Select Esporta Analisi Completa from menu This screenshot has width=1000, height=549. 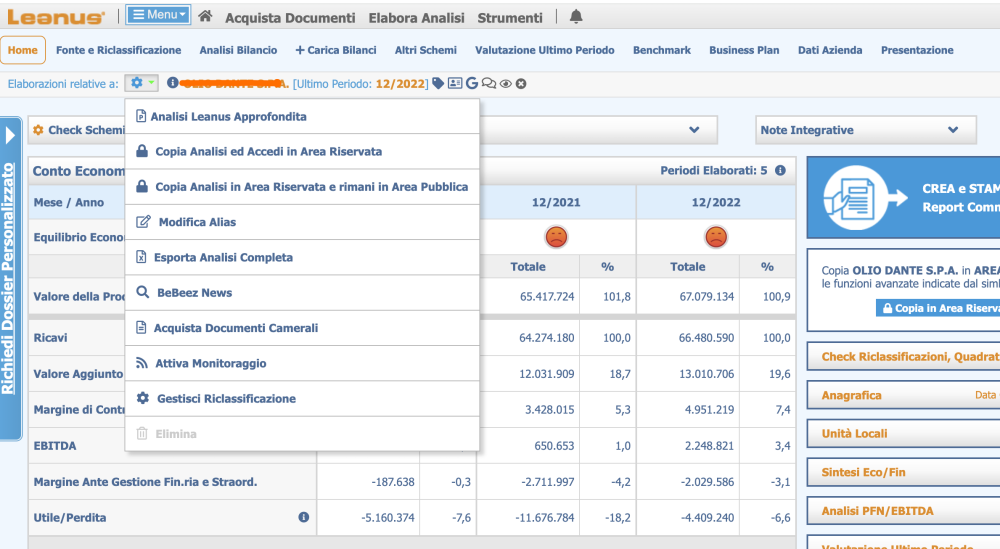pos(223,257)
